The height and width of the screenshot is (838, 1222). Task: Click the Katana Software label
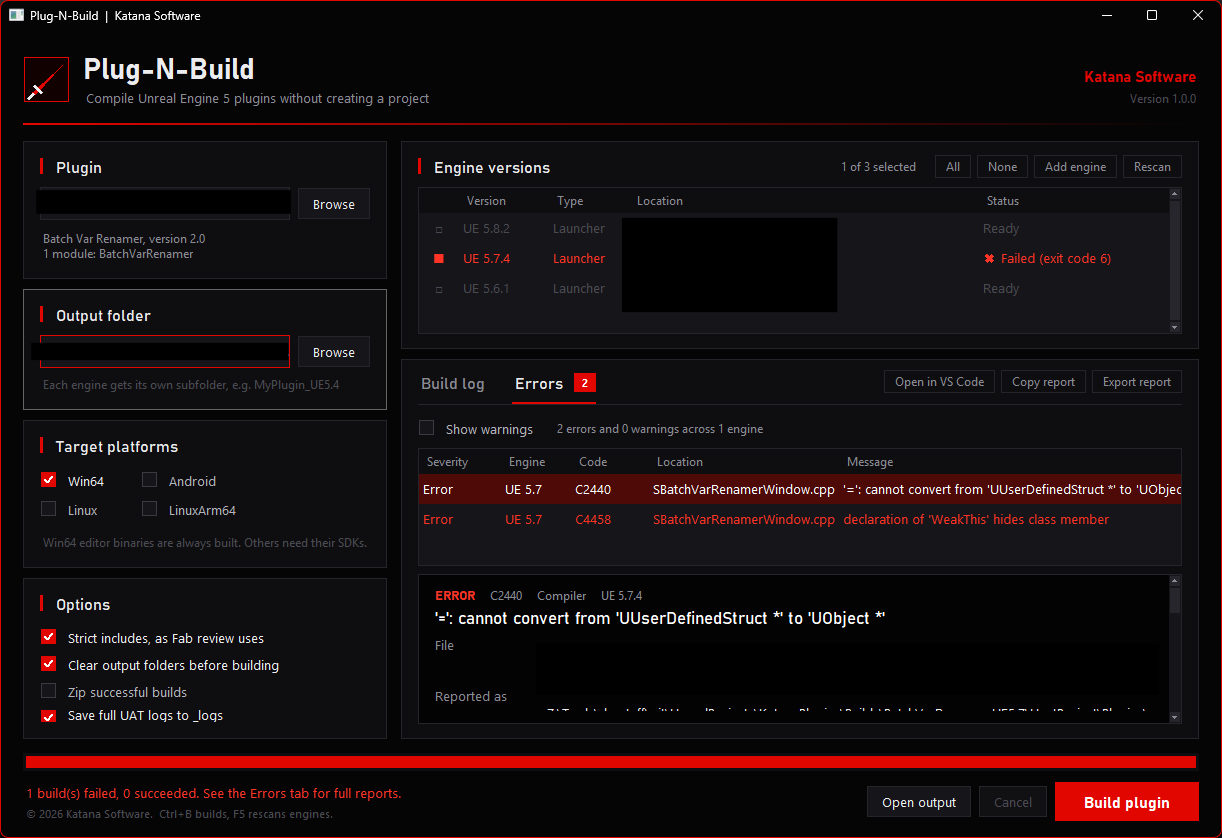[x=1140, y=77]
